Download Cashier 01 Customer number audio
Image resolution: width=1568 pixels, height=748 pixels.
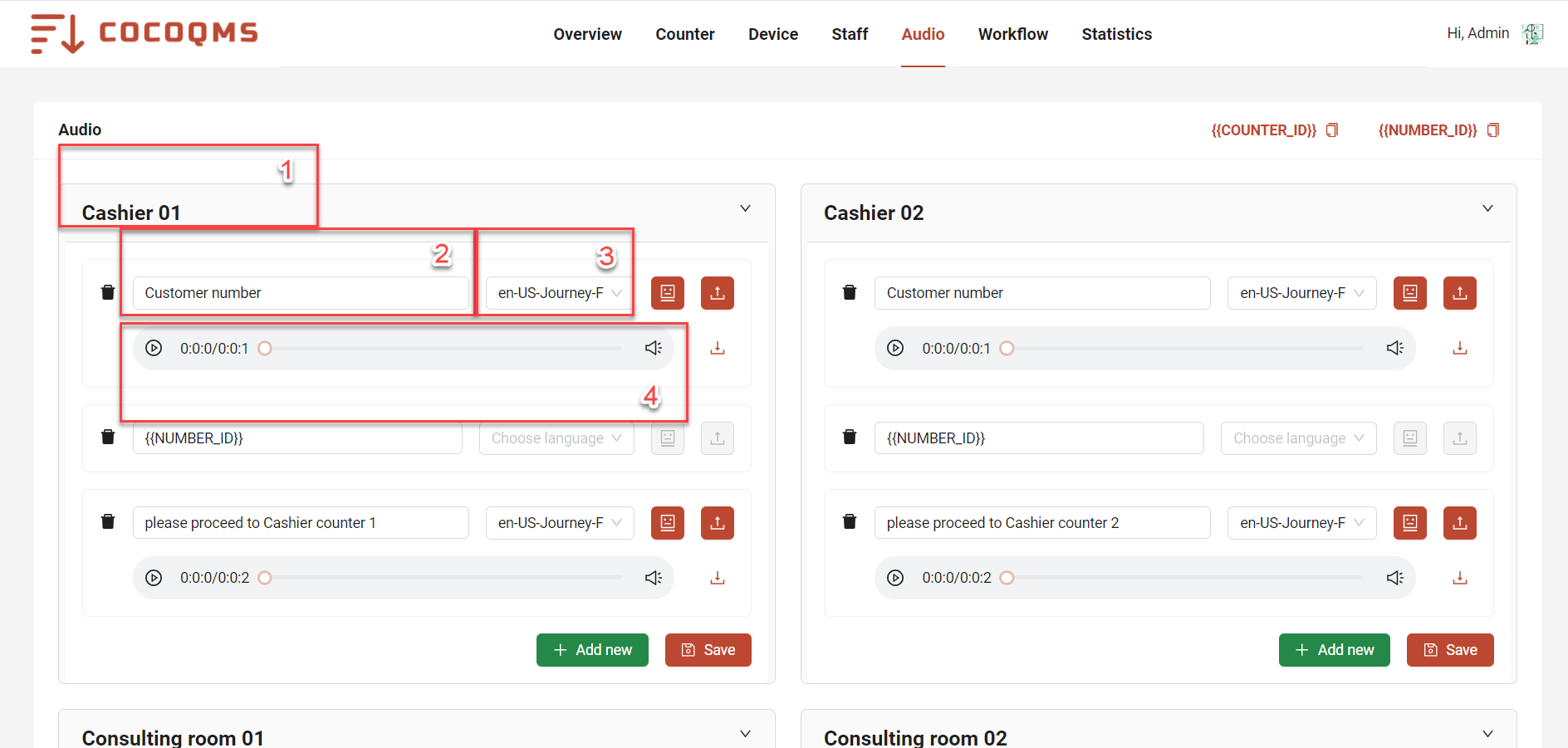[718, 349]
